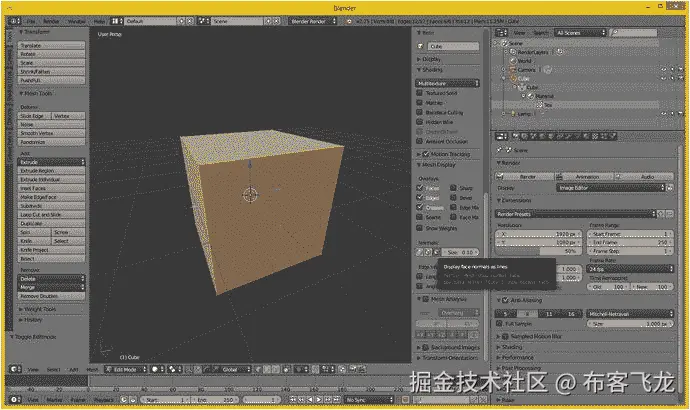The image size is (690, 410).
Task: Collapse the Transform panel in toolshelf
Action: click(34, 32)
